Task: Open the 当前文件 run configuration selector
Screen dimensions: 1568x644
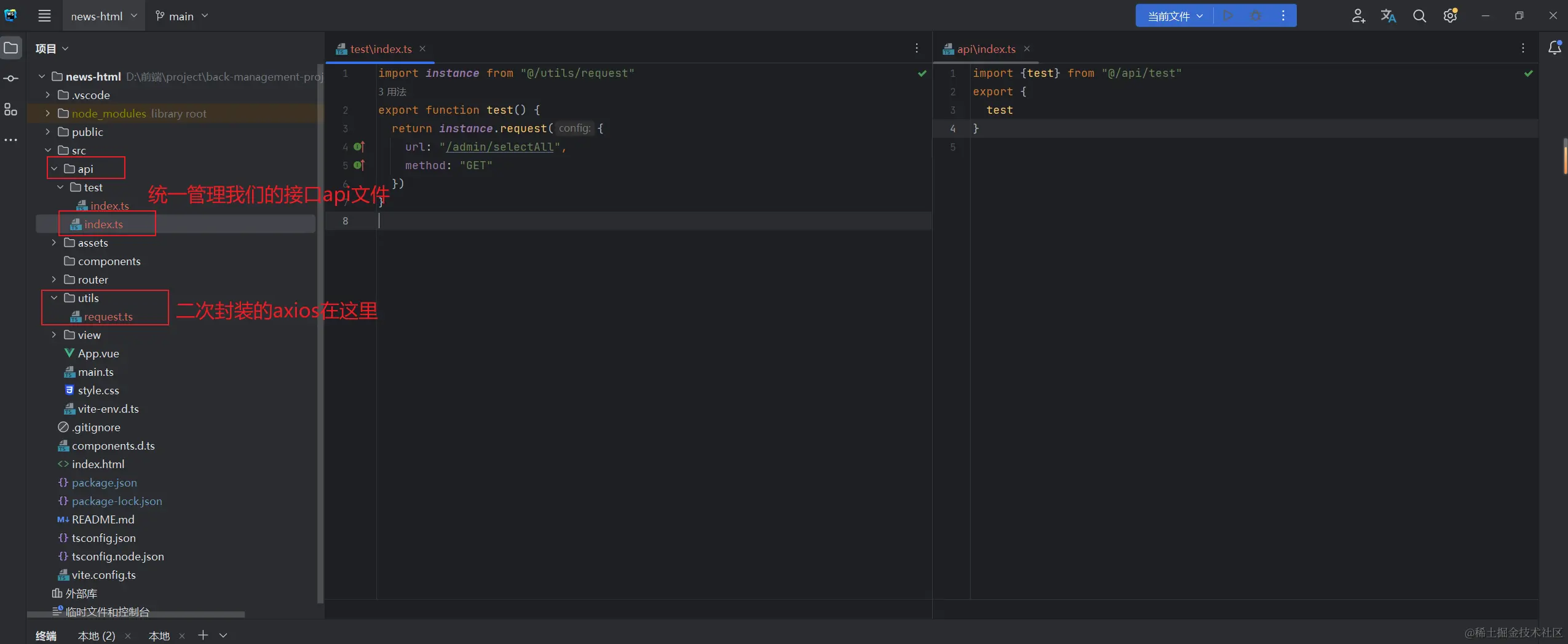Action: 1174,16
